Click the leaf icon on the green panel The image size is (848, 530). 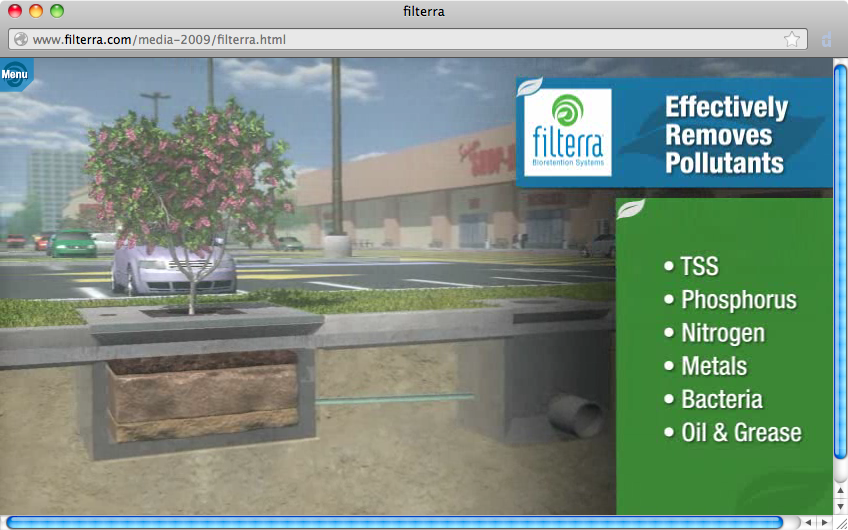point(630,209)
